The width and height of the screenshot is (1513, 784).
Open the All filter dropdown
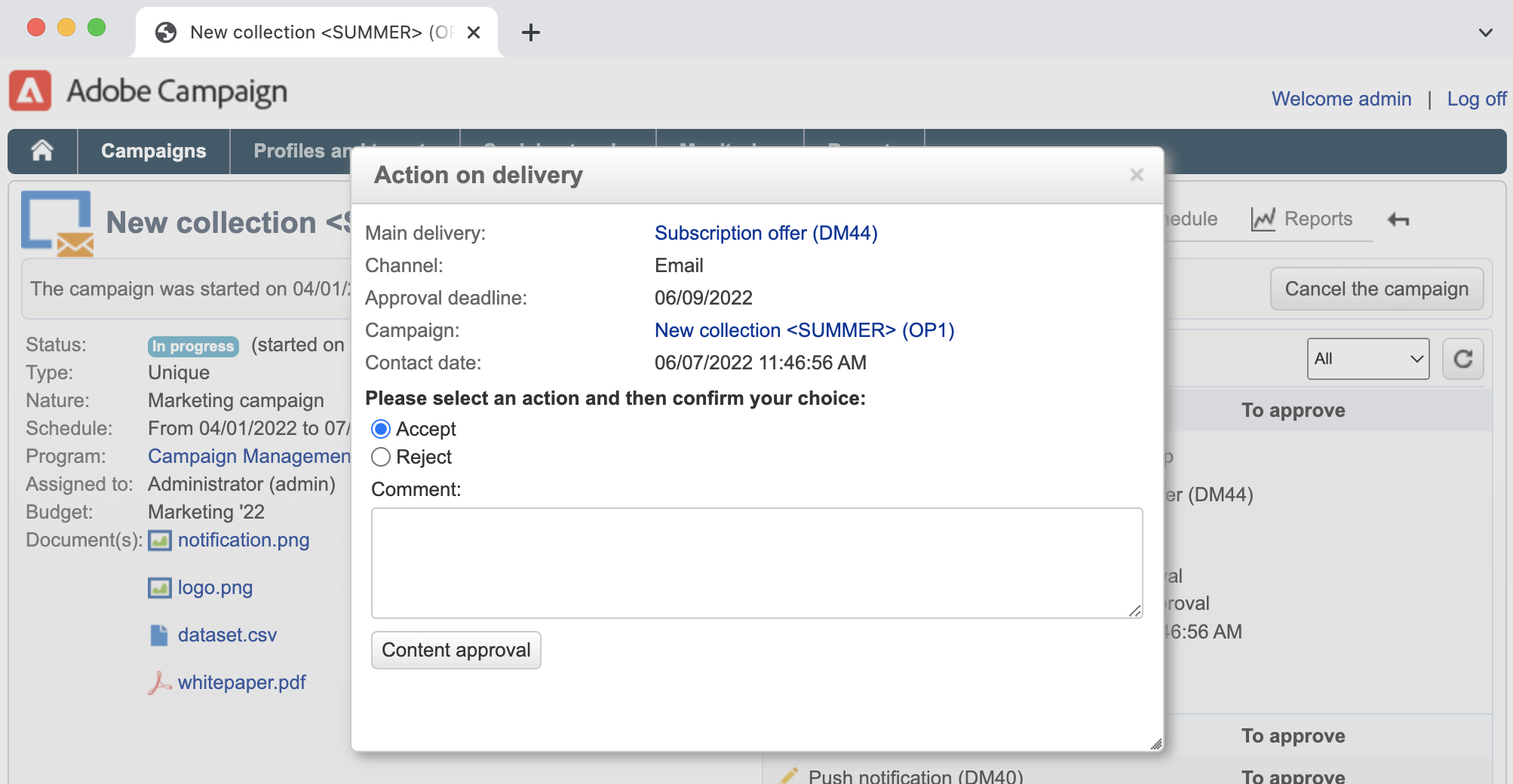click(x=1367, y=359)
